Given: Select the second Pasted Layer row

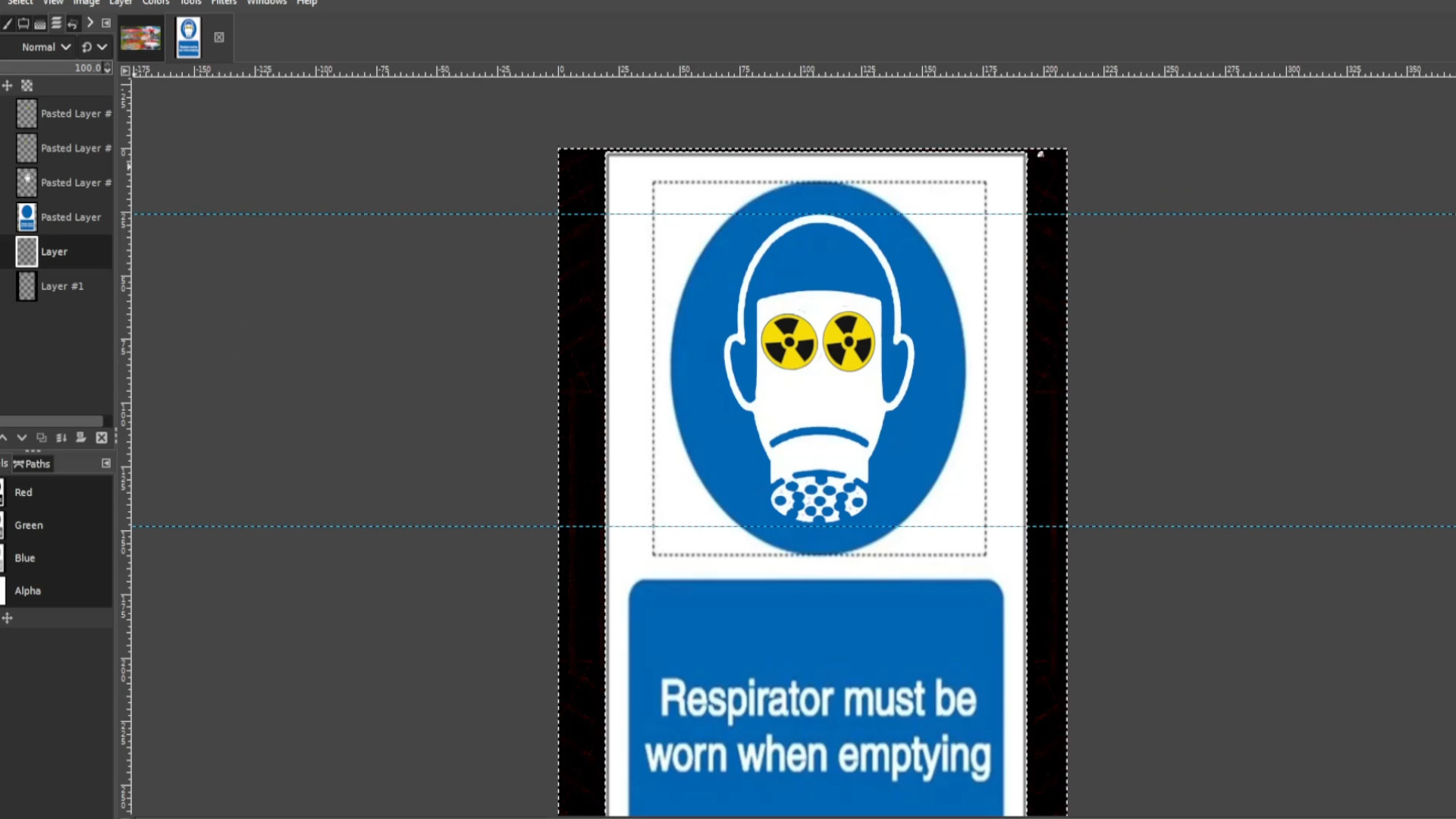Looking at the screenshot, I should [57, 148].
